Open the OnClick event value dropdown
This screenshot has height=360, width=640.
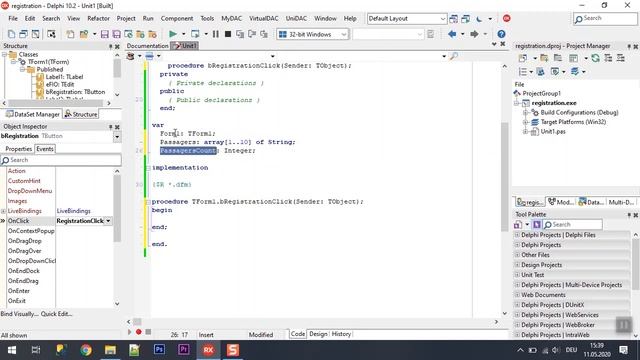point(108,221)
